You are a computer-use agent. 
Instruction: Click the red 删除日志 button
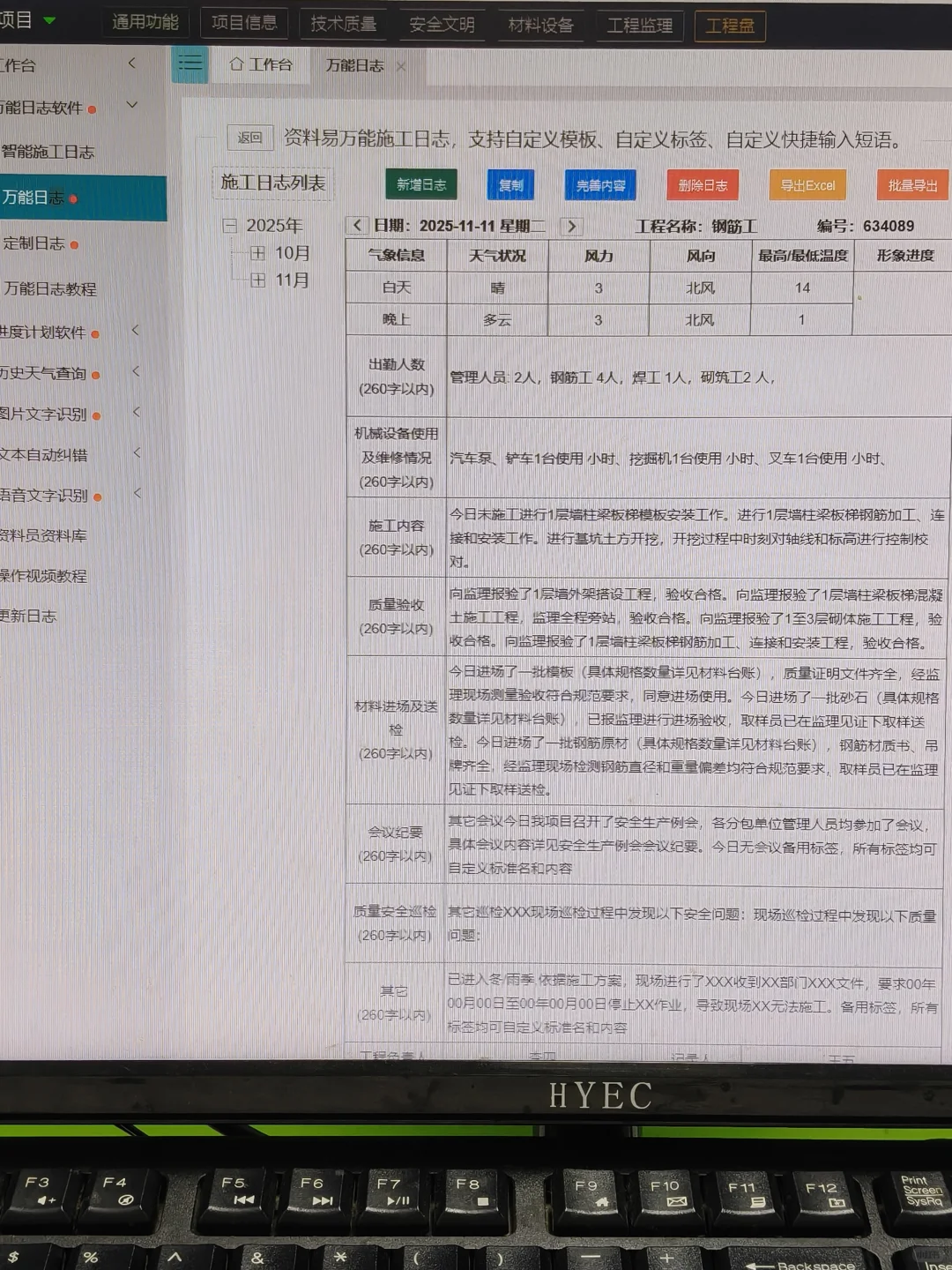702,185
